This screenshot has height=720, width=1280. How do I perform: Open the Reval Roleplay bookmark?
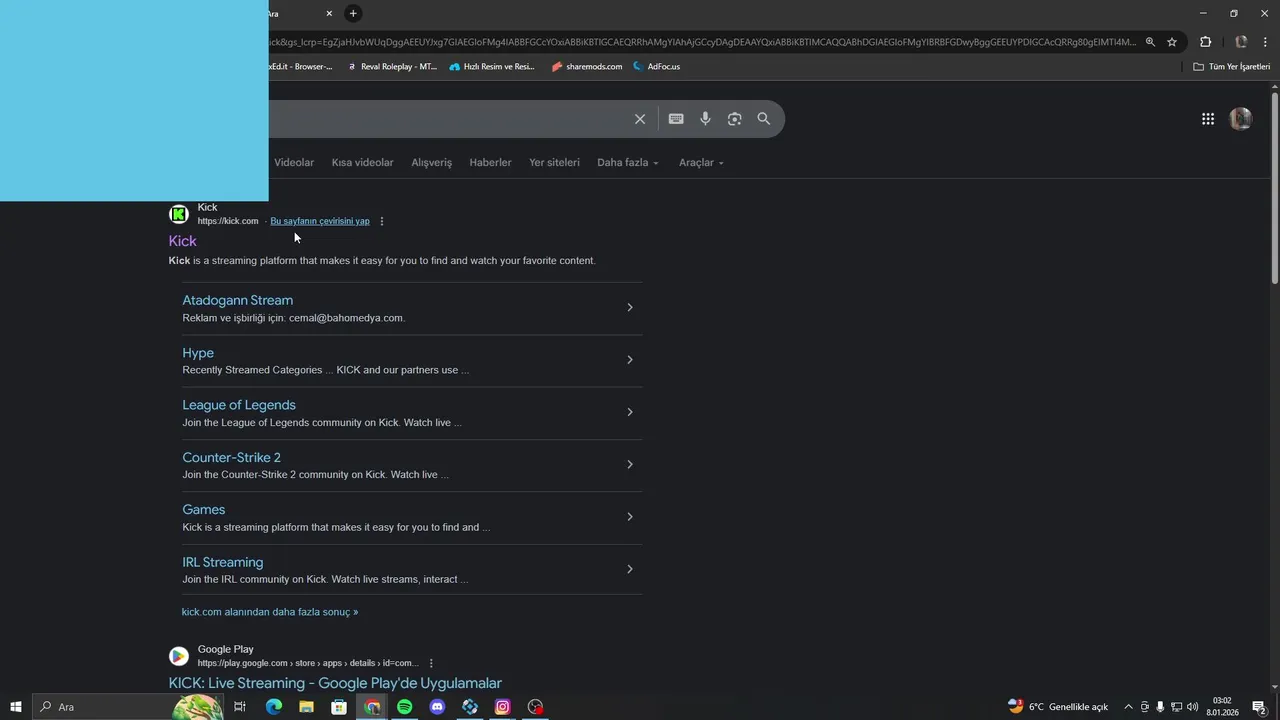click(x=392, y=67)
